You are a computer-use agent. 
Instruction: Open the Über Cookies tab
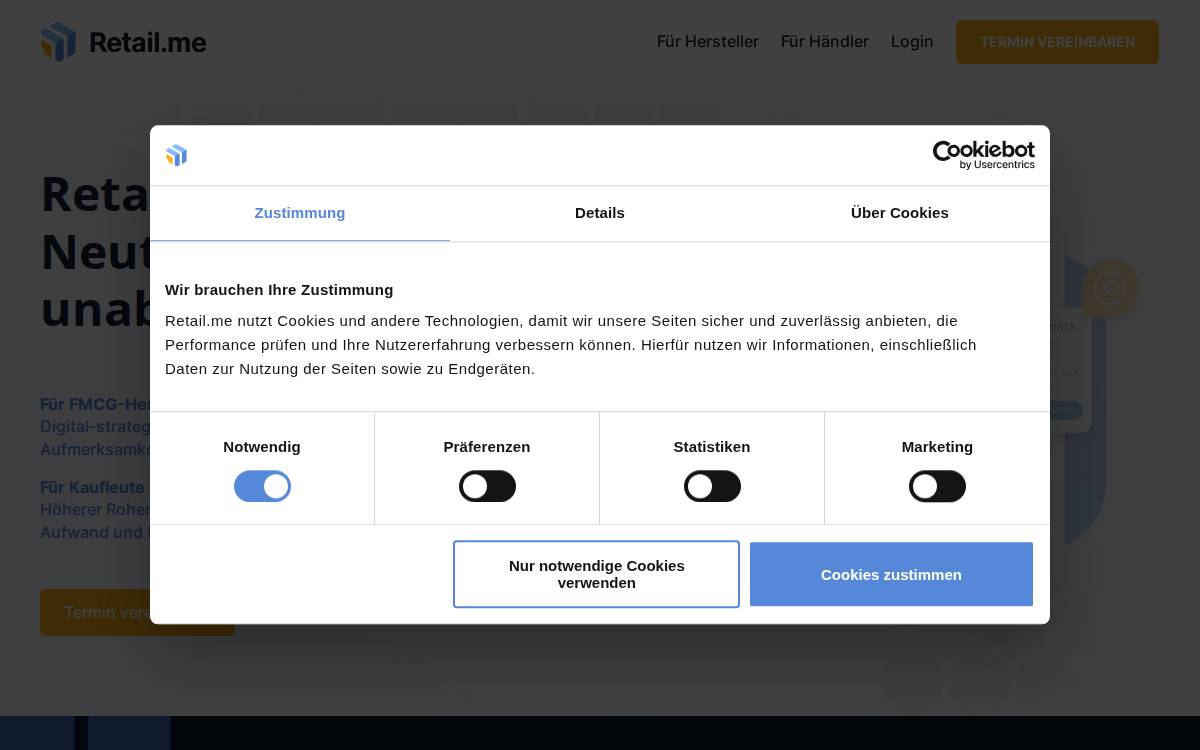coord(900,213)
